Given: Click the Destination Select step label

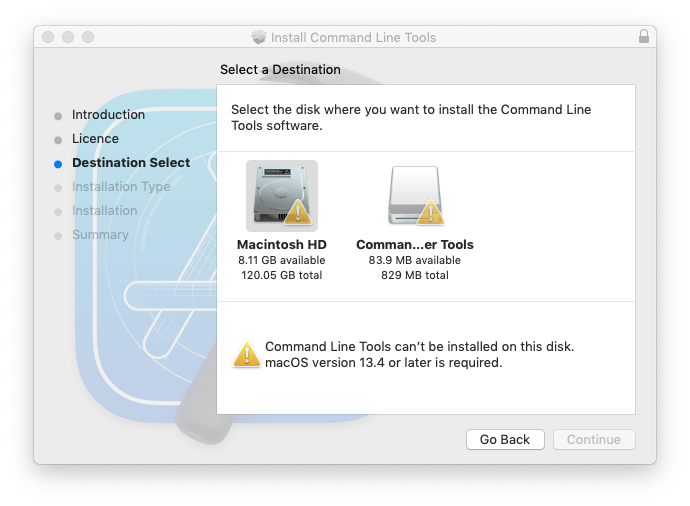Looking at the screenshot, I should click(x=131, y=163).
